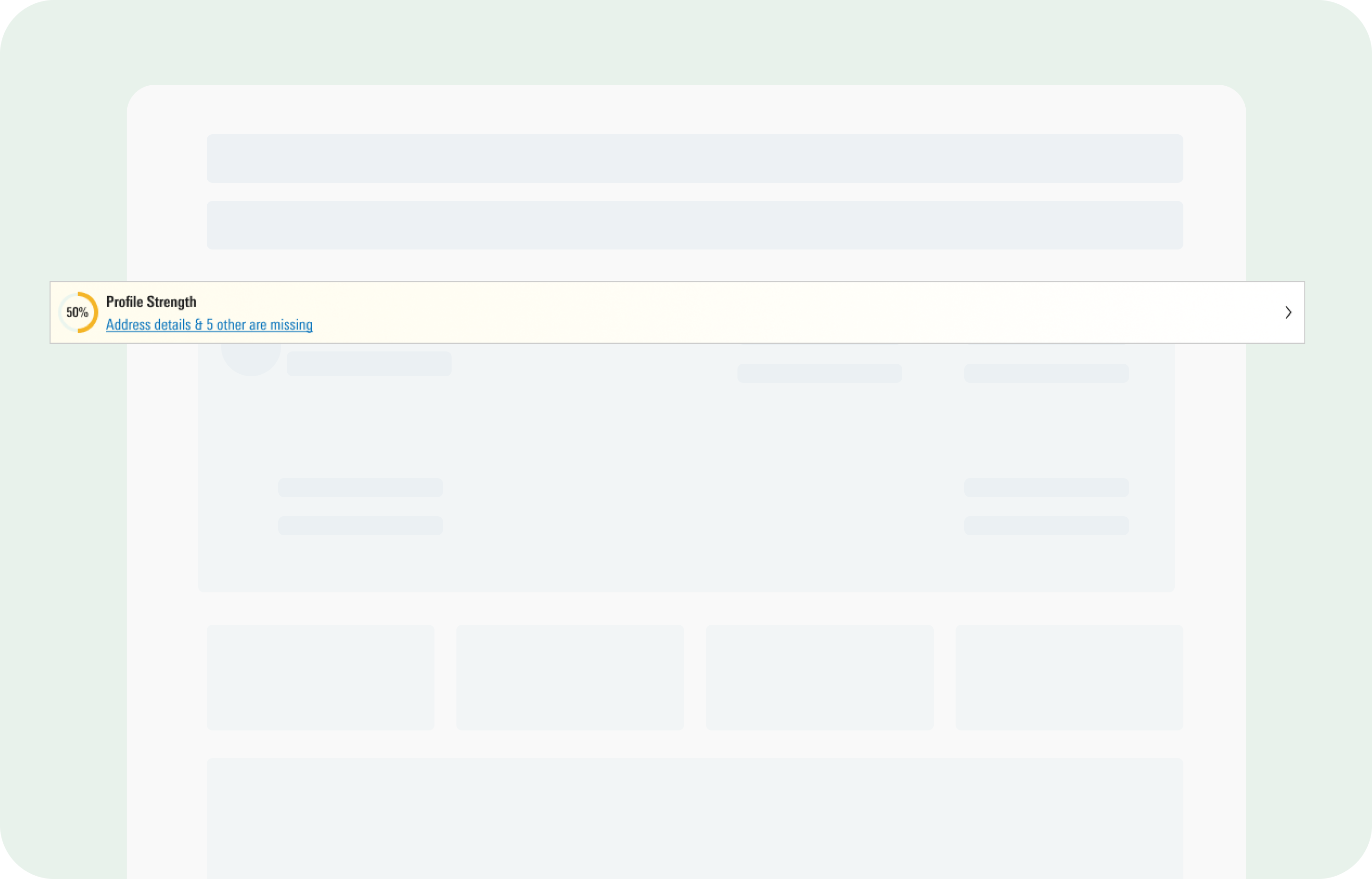
Task: Click the 50% circular progress indicator
Action: [x=78, y=312]
